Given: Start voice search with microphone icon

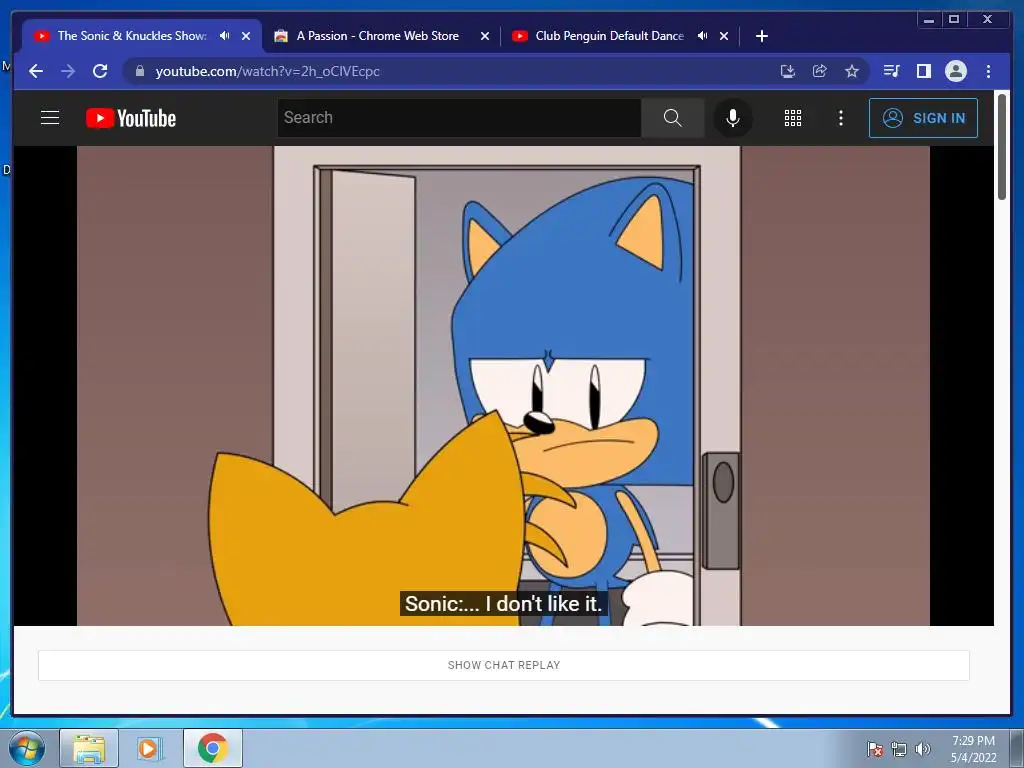Looking at the screenshot, I should click(733, 118).
